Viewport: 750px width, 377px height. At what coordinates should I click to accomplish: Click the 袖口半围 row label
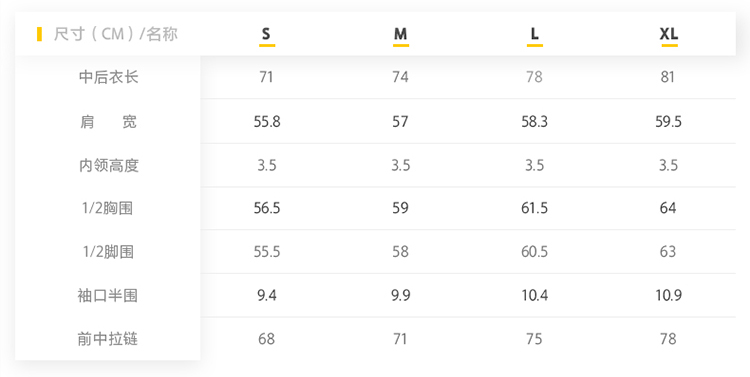point(108,295)
